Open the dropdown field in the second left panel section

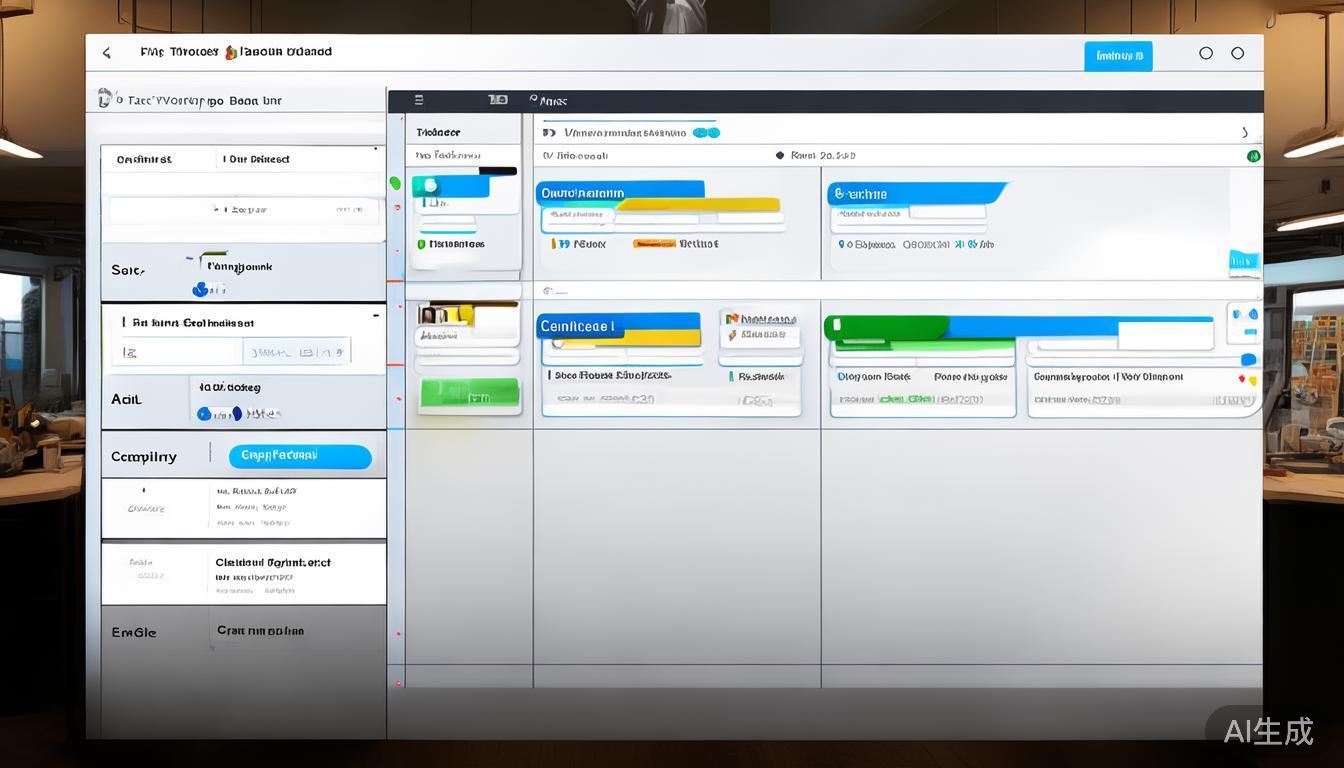click(x=296, y=351)
